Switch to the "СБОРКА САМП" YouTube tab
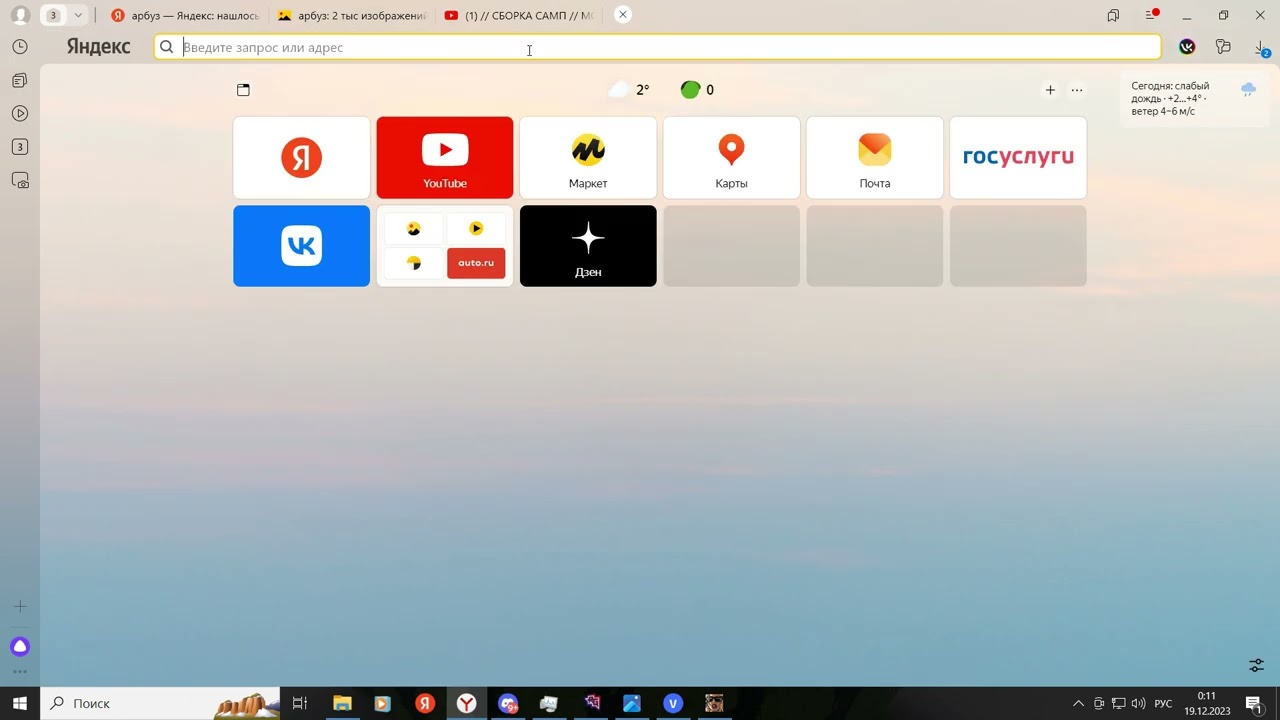The width and height of the screenshot is (1280, 720). click(519, 15)
